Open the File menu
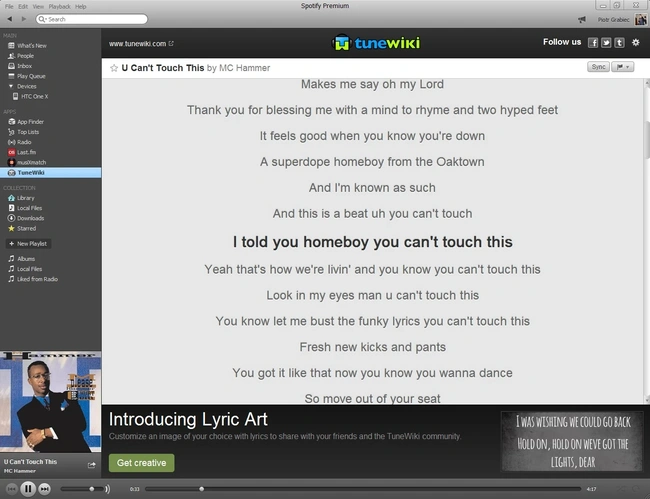The image size is (650, 499). pyautogui.click(x=9, y=7)
